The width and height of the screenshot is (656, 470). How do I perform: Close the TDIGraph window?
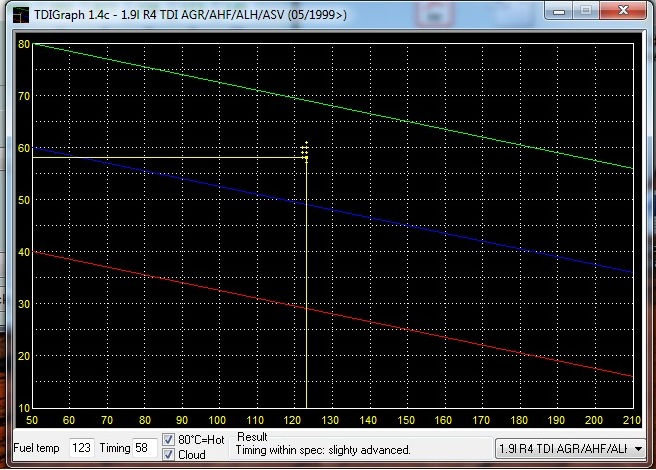(x=623, y=9)
